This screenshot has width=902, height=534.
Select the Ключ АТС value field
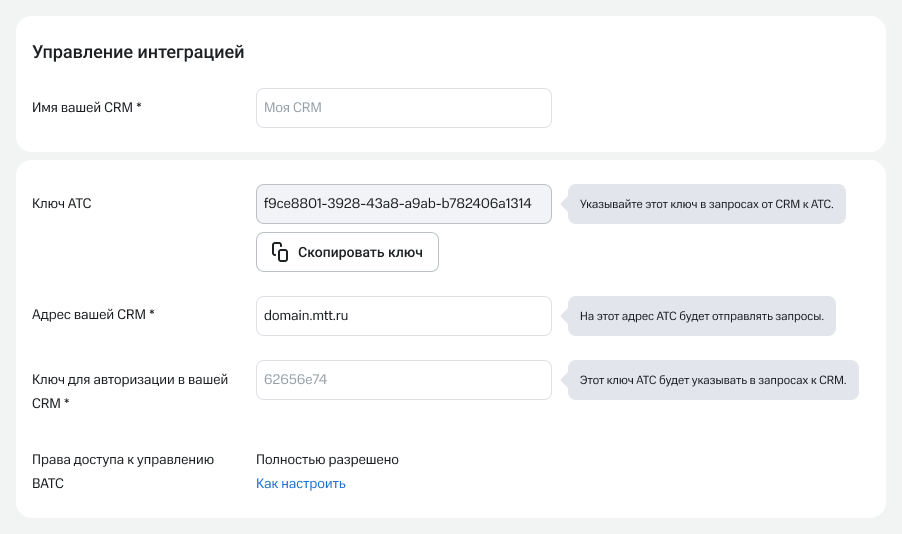click(x=403, y=203)
